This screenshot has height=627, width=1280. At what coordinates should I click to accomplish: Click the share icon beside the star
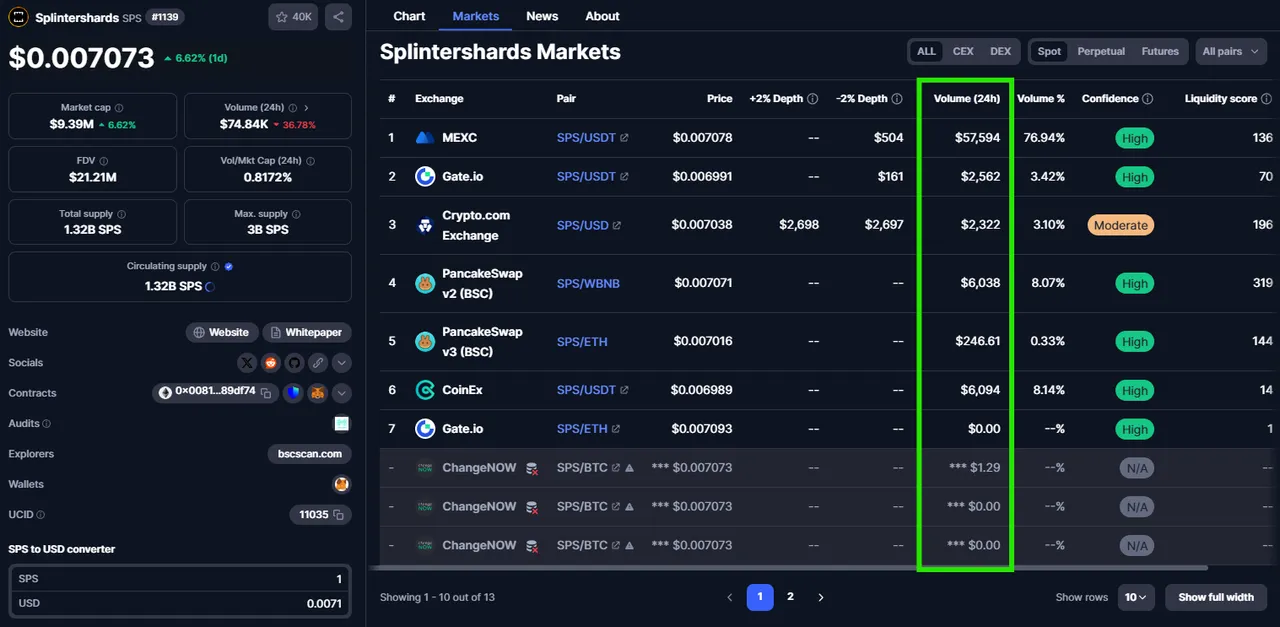pyautogui.click(x=338, y=17)
